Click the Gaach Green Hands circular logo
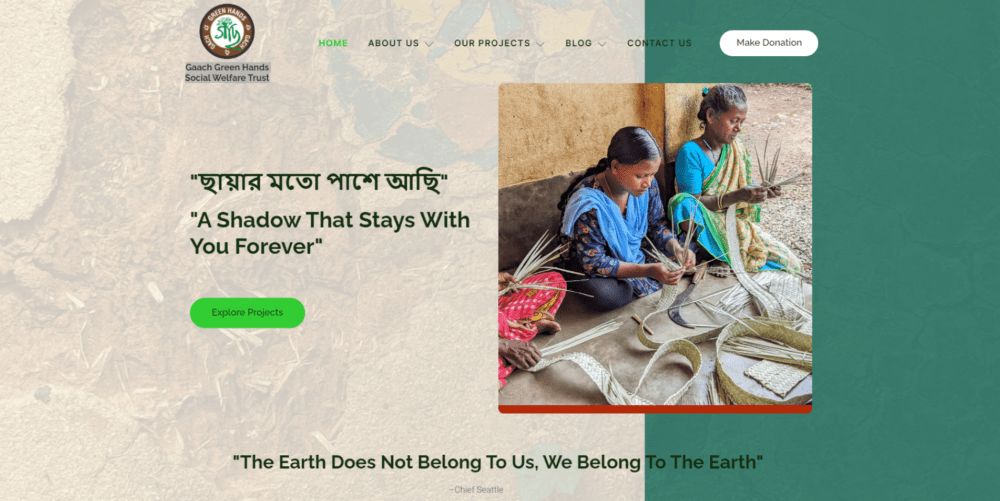This screenshot has width=1000, height=501. (x=227, y=31)
